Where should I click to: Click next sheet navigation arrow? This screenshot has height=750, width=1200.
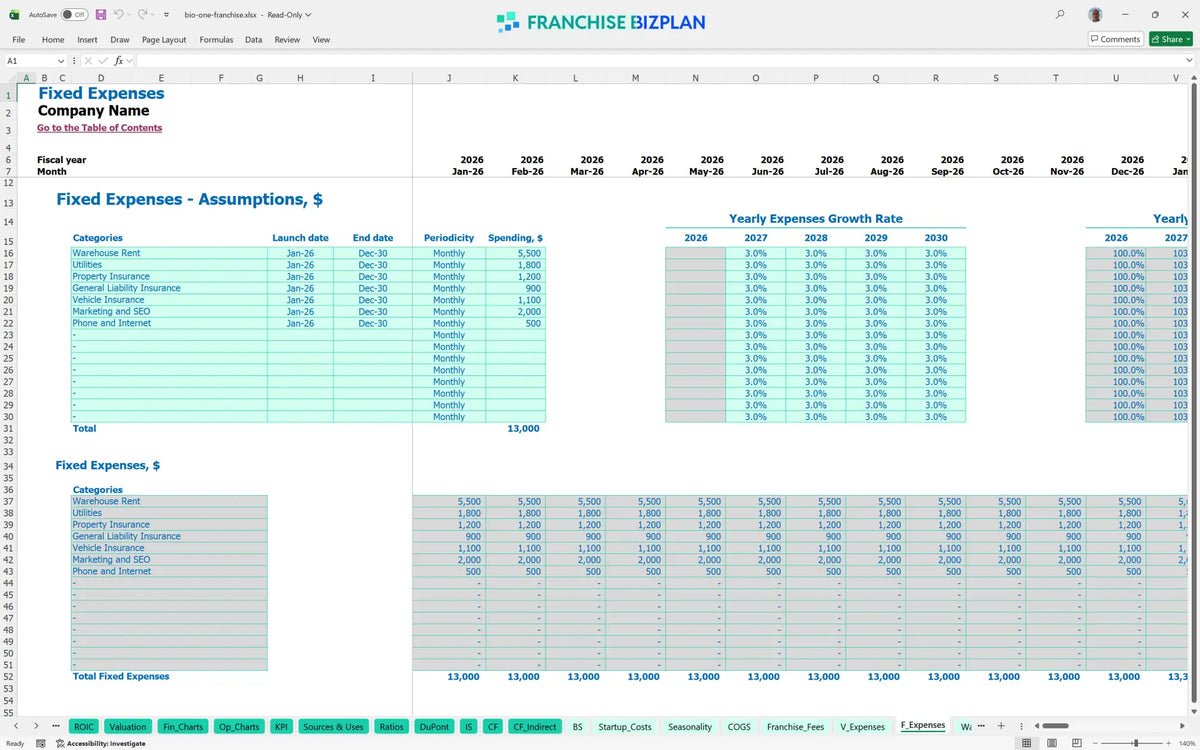pos(36,726)
